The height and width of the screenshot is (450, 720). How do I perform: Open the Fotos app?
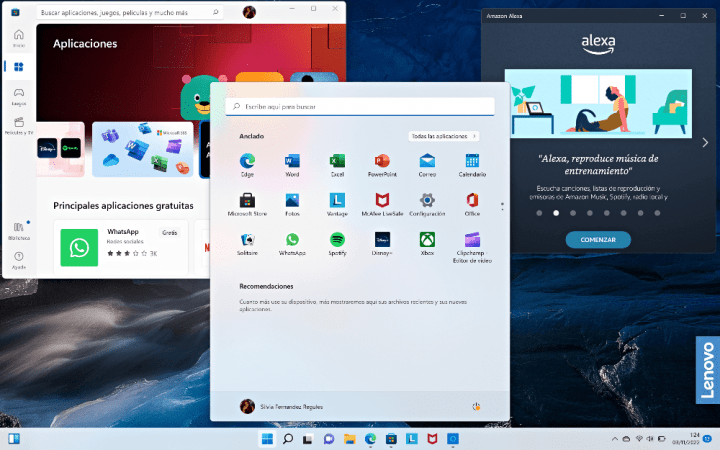[x=292, y=205]
